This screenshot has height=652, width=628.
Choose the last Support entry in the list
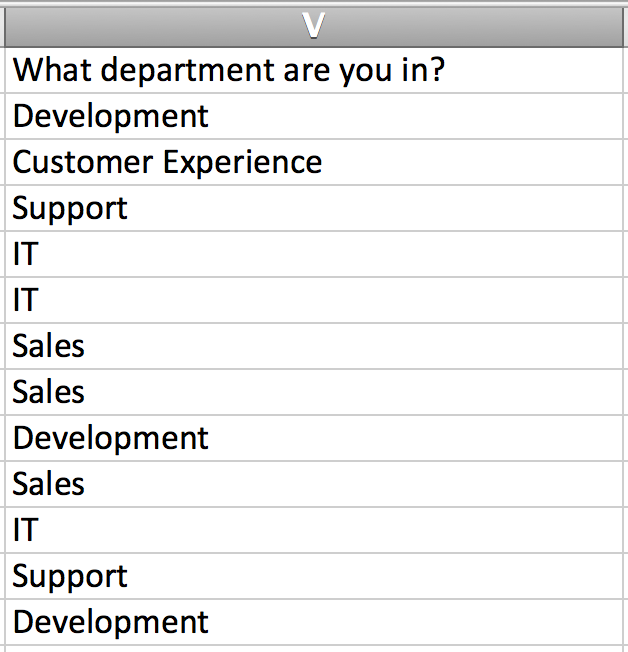70,577
